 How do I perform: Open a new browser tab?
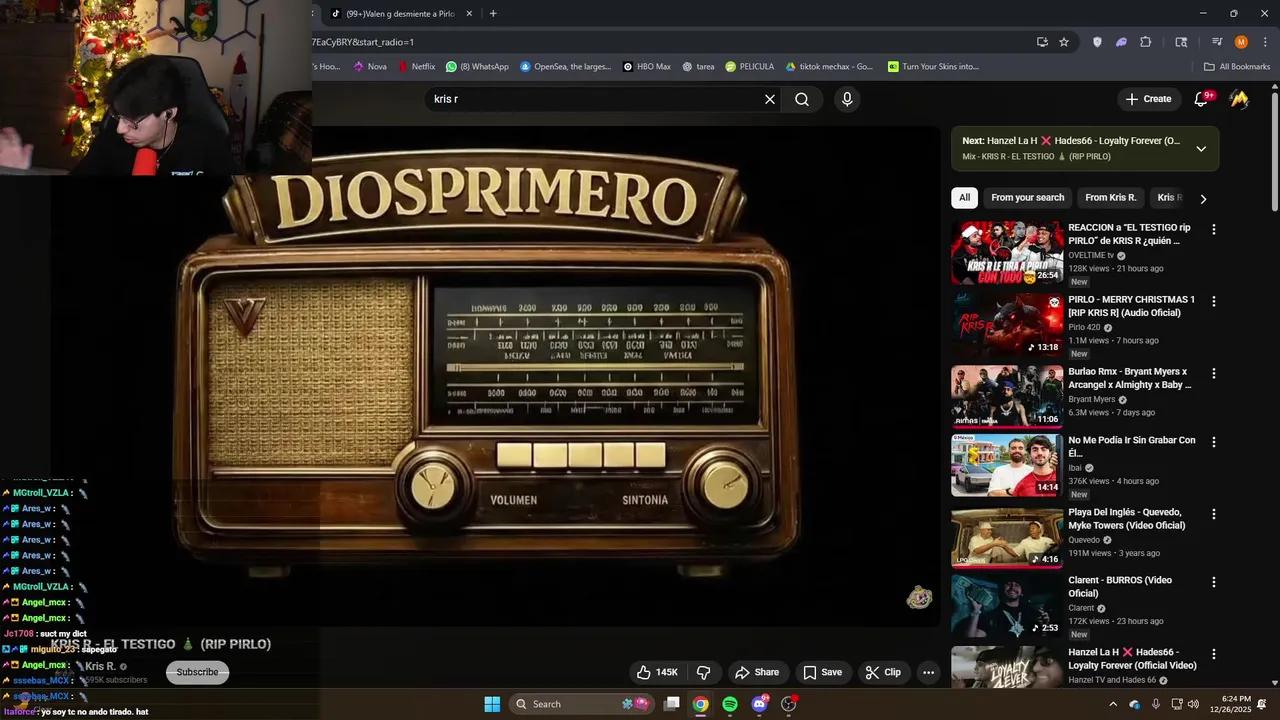click(493, 14)
